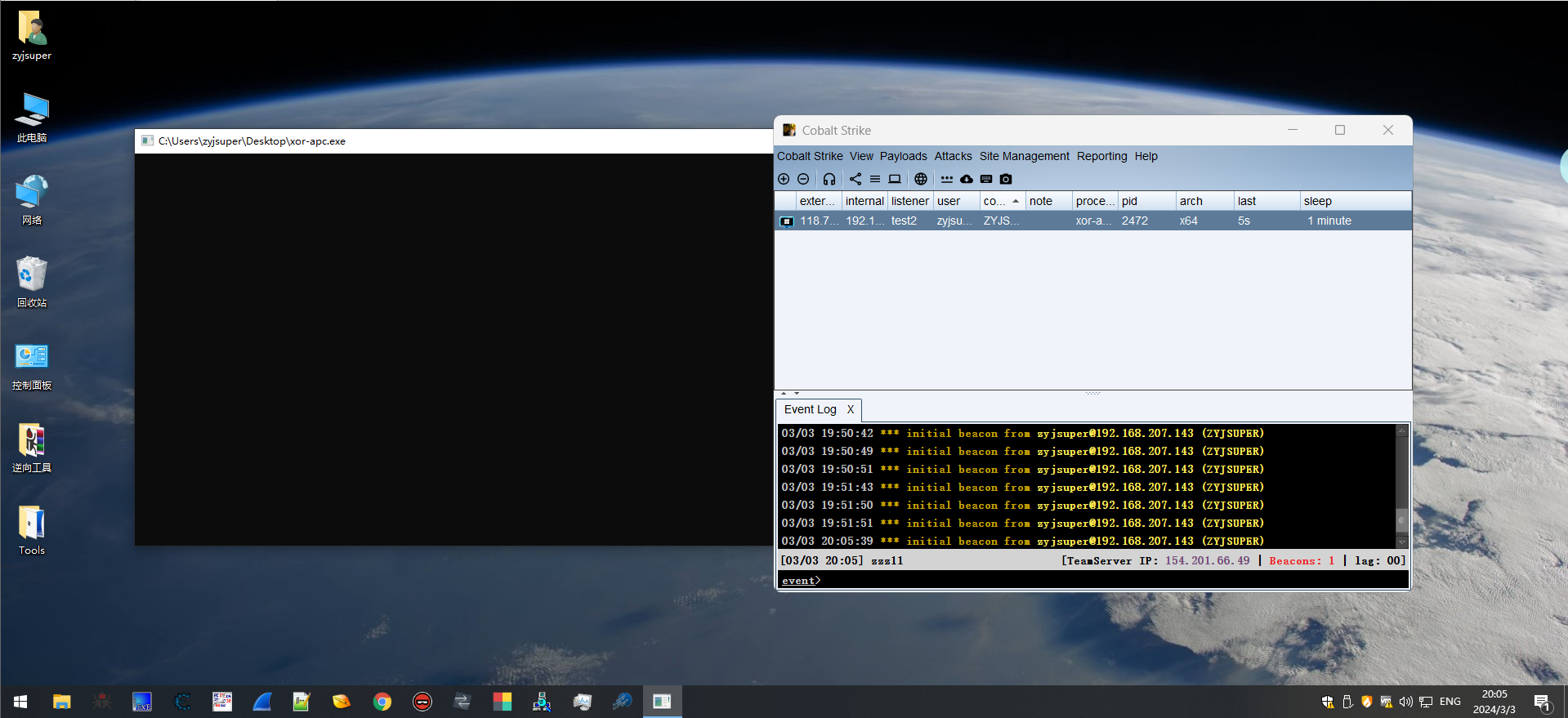Open the Help menu
This screenshot has width=1568, height=718.
coord(1146,156)
